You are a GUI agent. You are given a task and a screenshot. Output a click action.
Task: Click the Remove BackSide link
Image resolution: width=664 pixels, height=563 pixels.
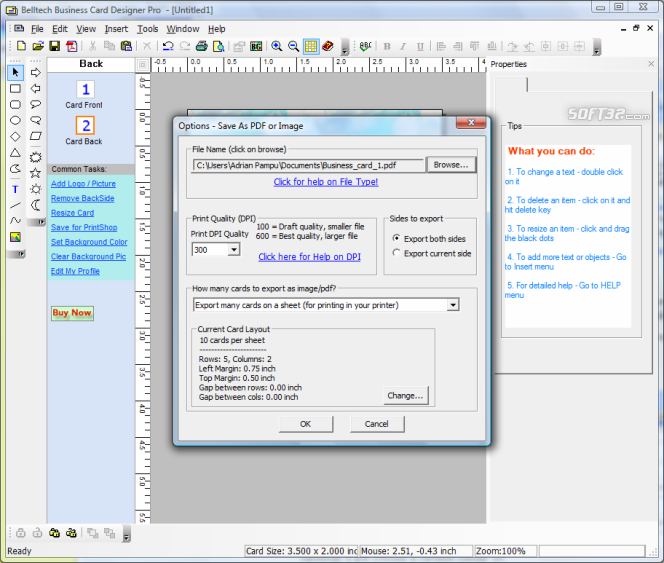coord(83,198)
